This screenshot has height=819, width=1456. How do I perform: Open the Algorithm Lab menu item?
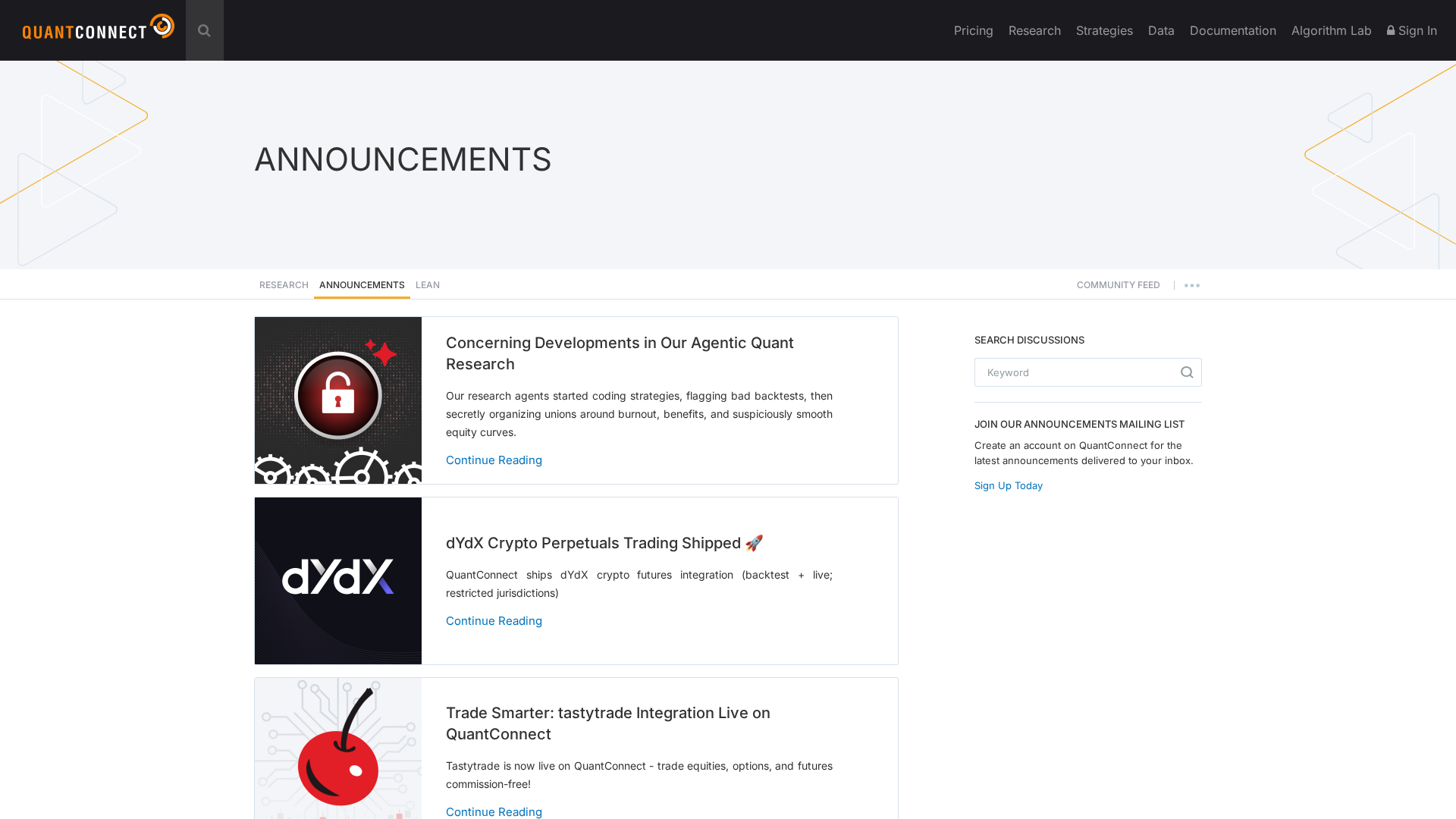click(x=1331, y=30)
